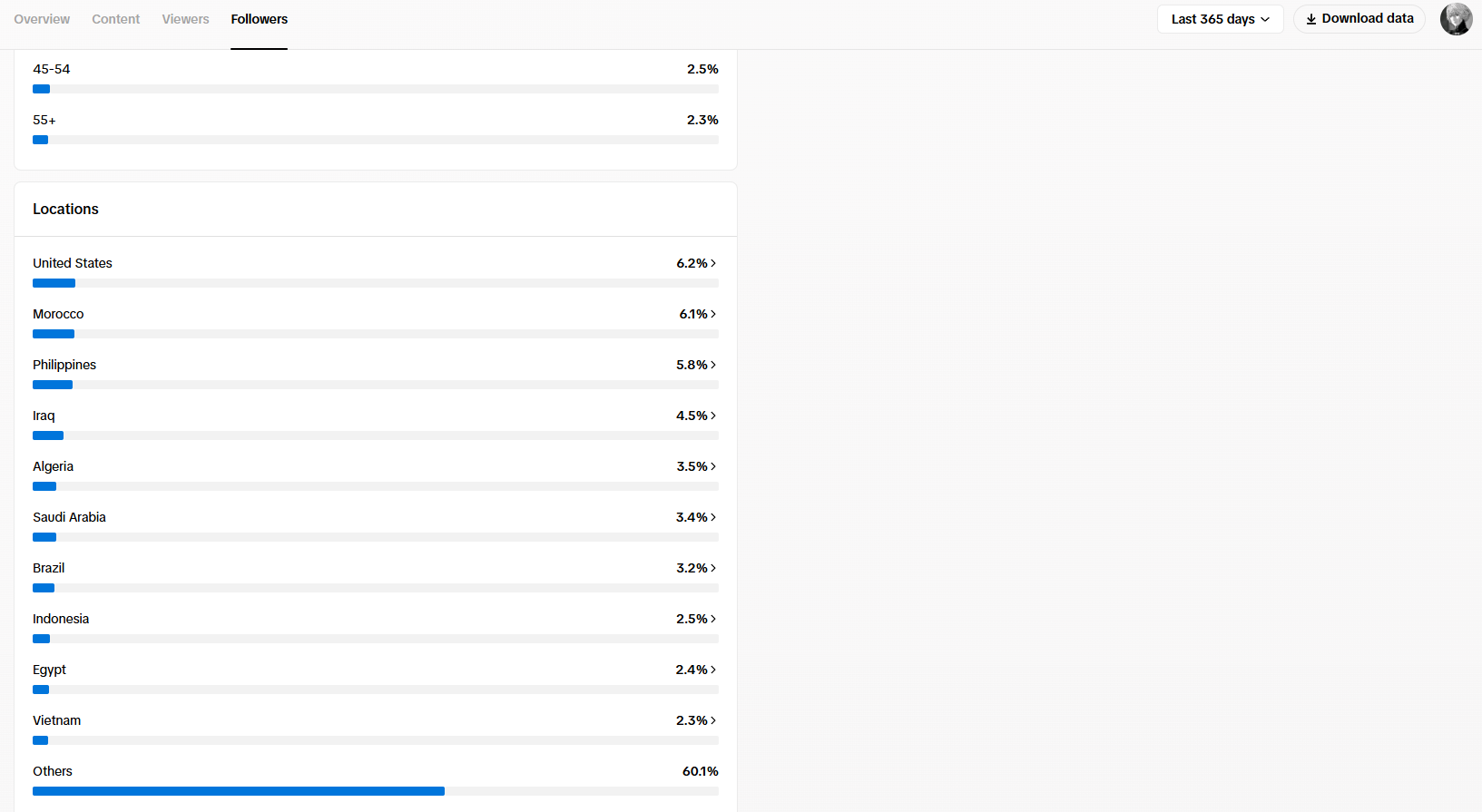
Task: Expand United States location details chevron
Action: (713, 263)
